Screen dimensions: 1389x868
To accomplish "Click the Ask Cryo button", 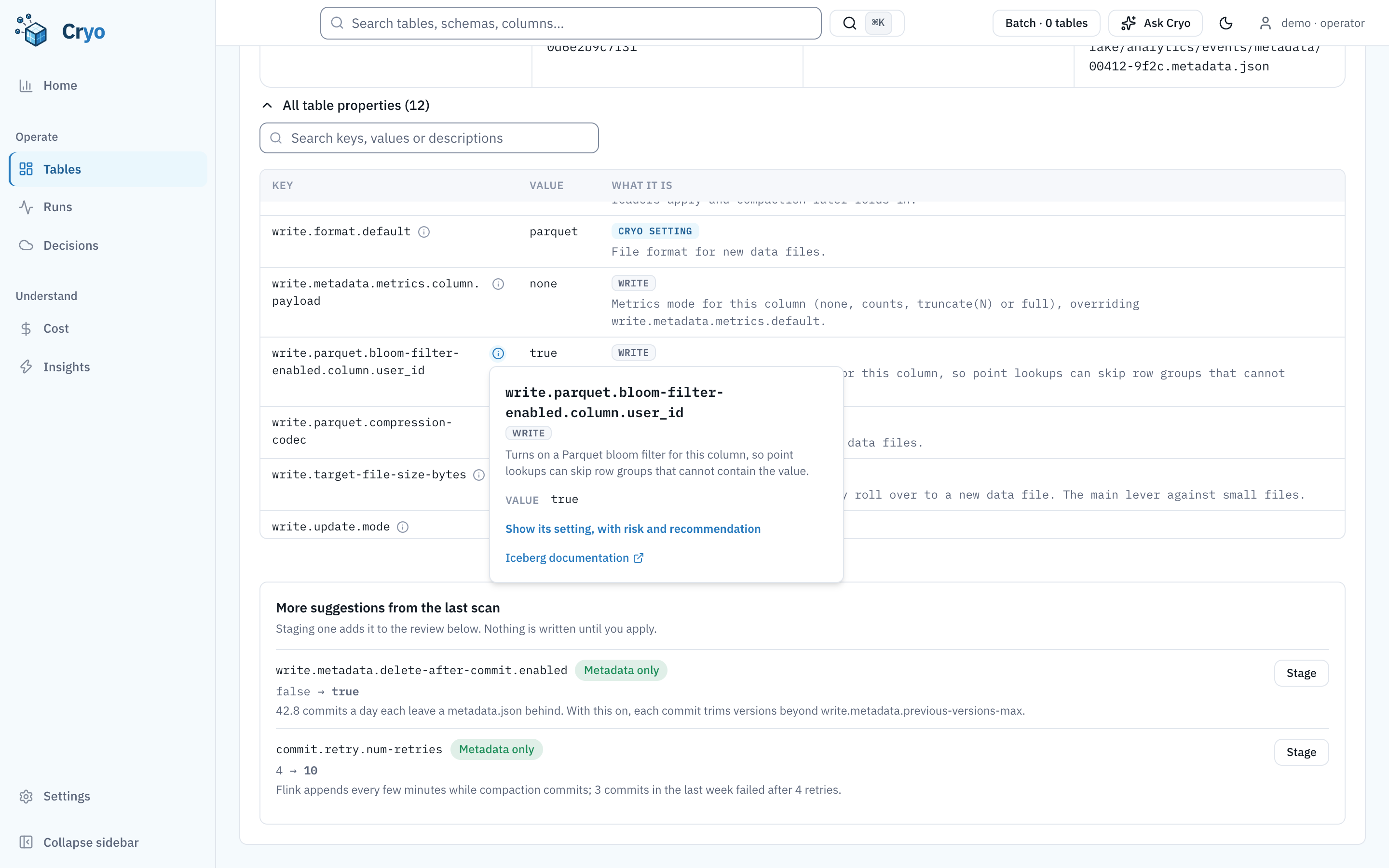I will (1156, 23).
